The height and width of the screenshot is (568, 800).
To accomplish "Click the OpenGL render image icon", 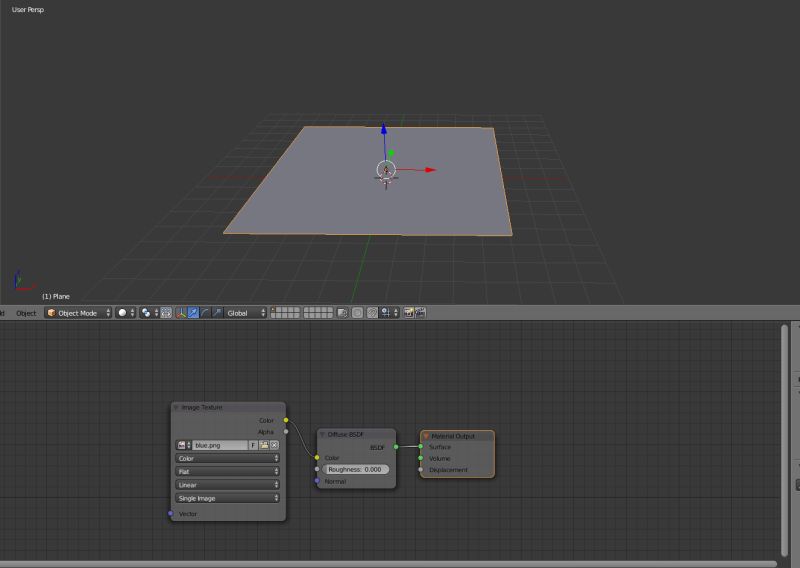I will click(x=409, y=313).
